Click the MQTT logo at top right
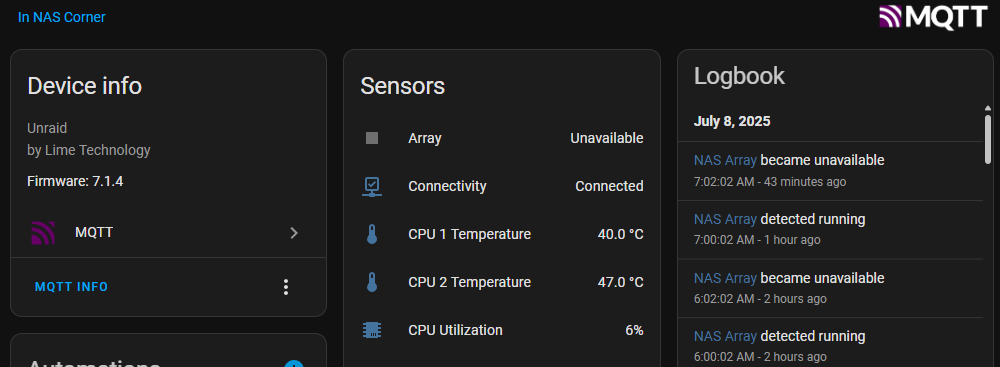Image resolution: width=1000 pixels, height=367 pixels. click(933, 17)
